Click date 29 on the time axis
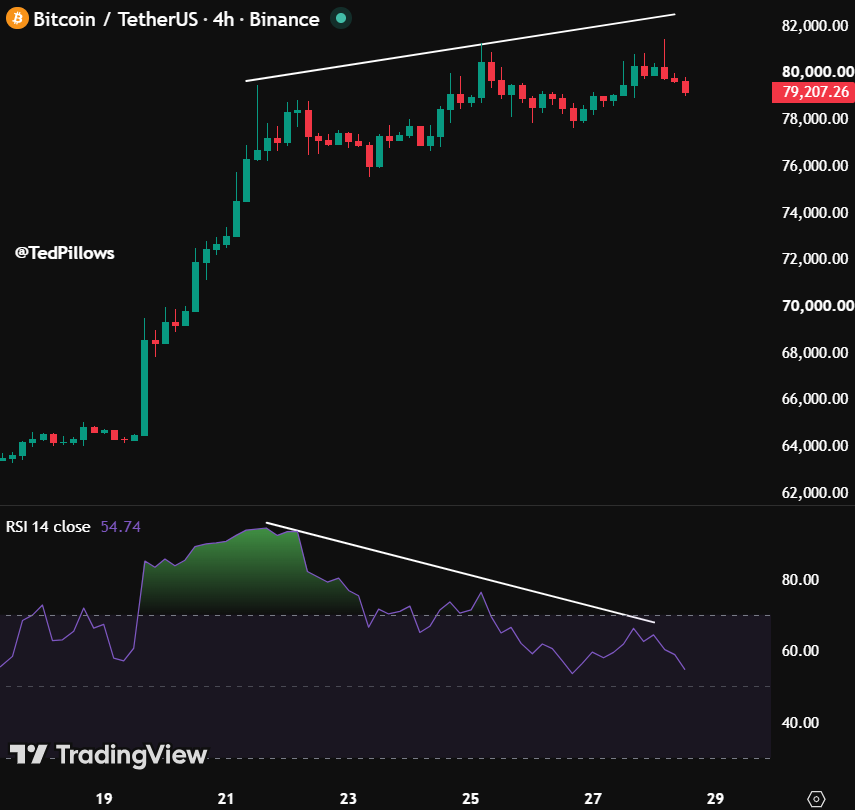Screen dimensions: 855x810 coord(715,799)
